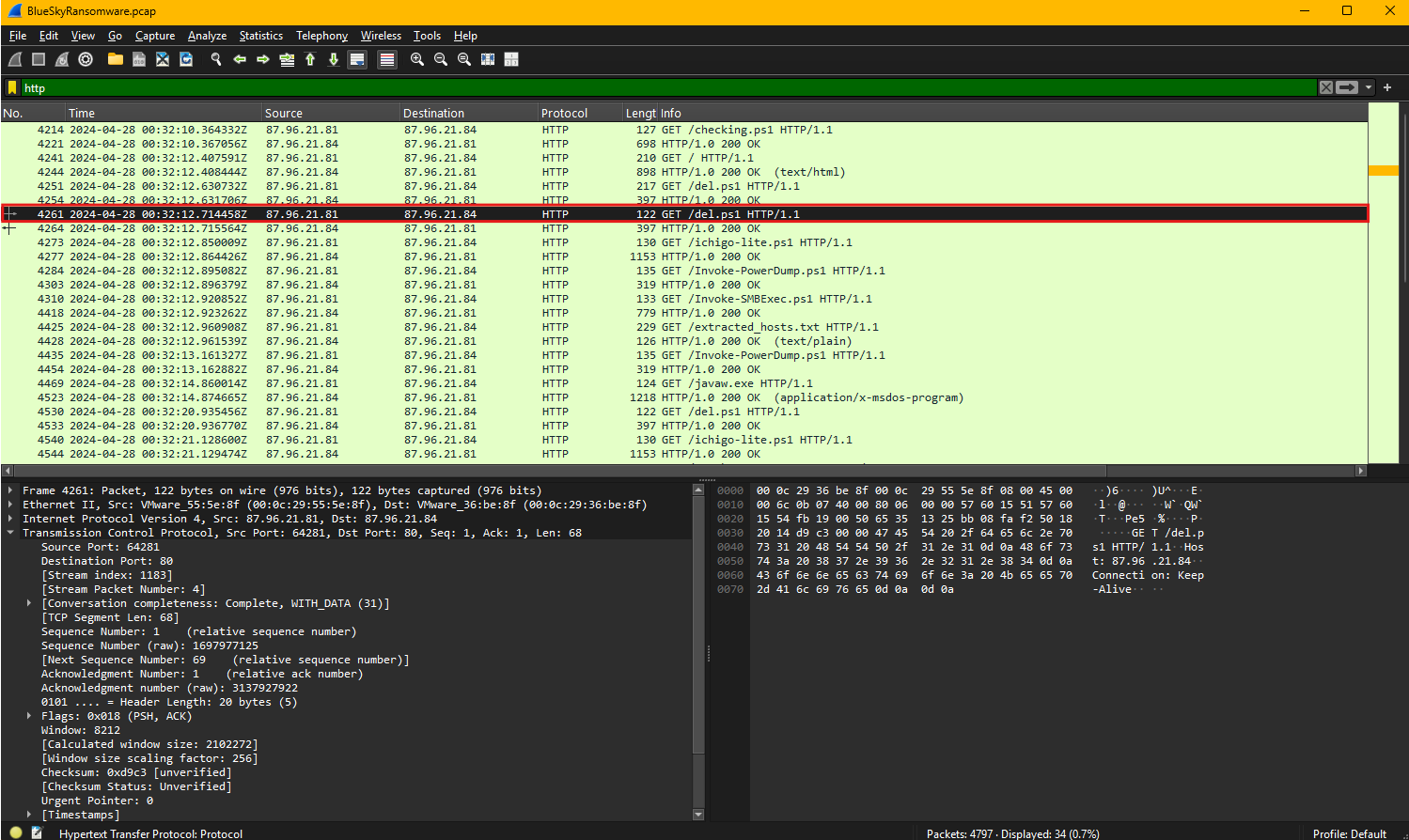Expand the Ethernet II tree node

[x=10, y=505]
